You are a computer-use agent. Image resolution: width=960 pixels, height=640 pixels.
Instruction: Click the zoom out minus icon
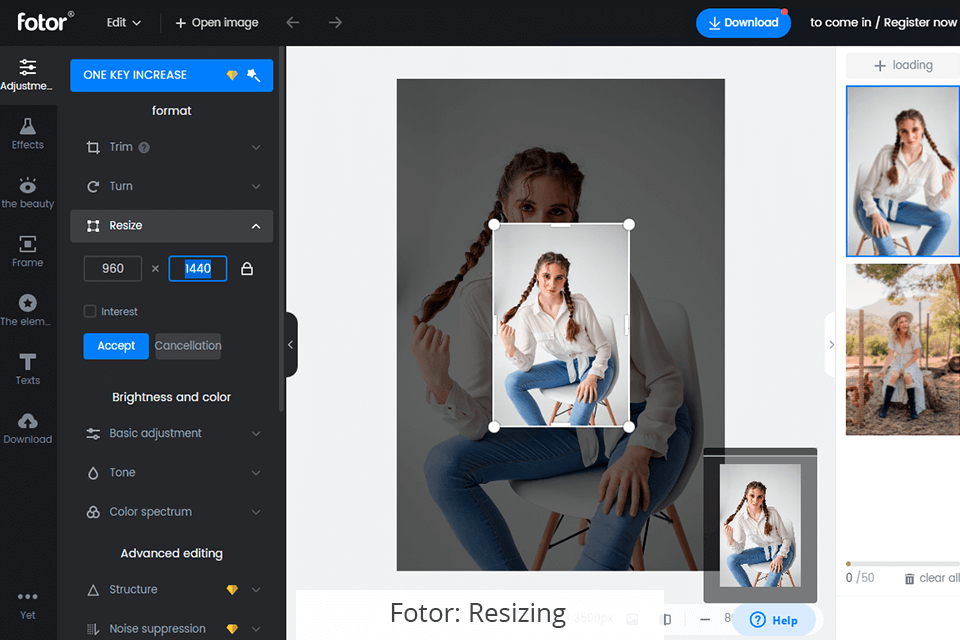[x=705, y=619]
